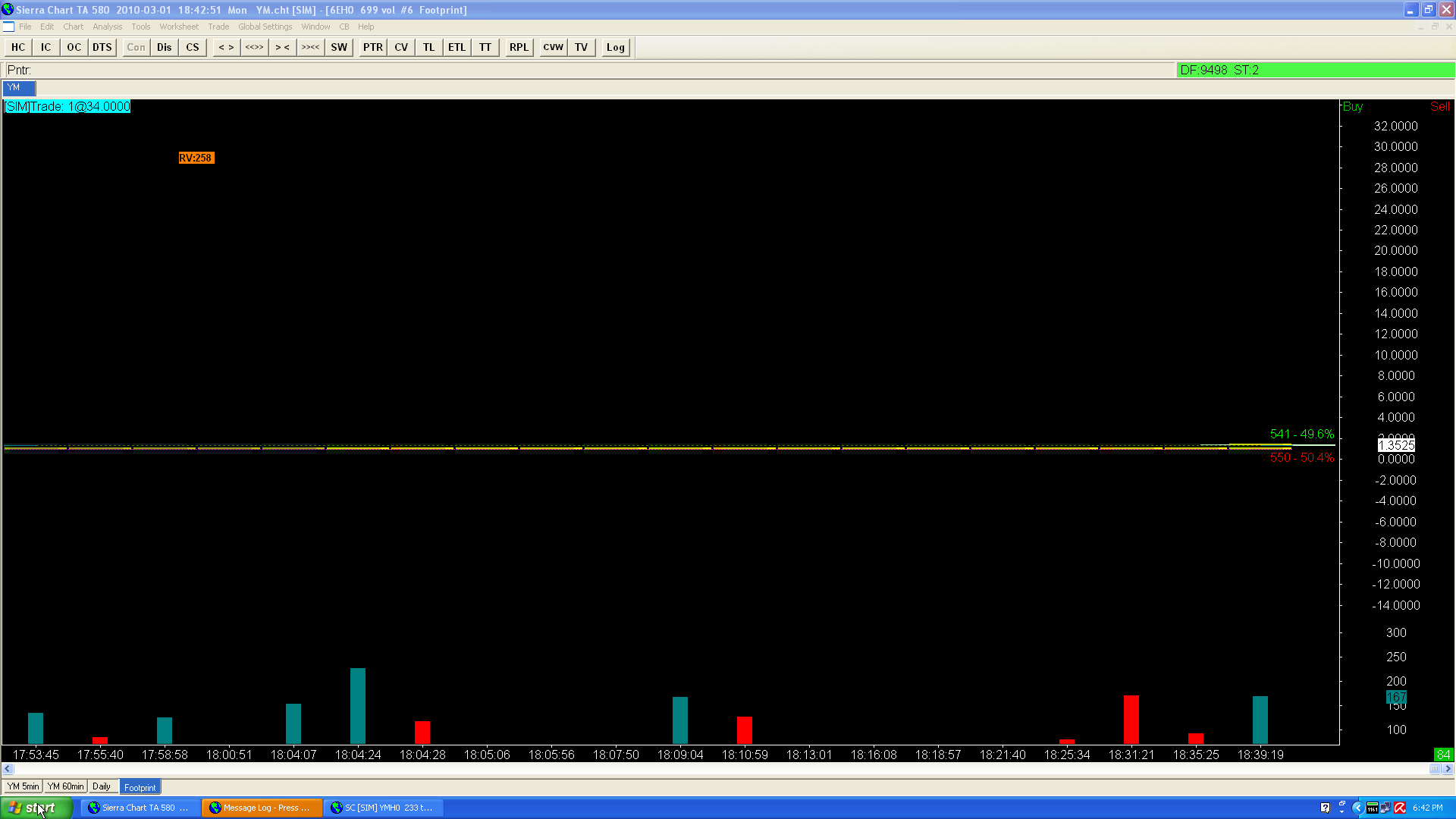Click the help question mark tray icon
The width and height of the screenshot is (1456, 819).
coord(1326,808)
